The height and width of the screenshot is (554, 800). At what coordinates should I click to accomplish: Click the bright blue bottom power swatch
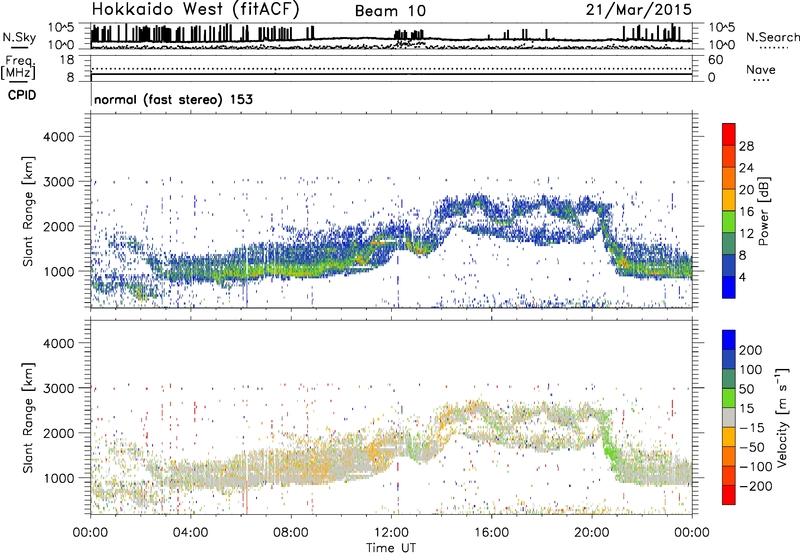[729, 287]
